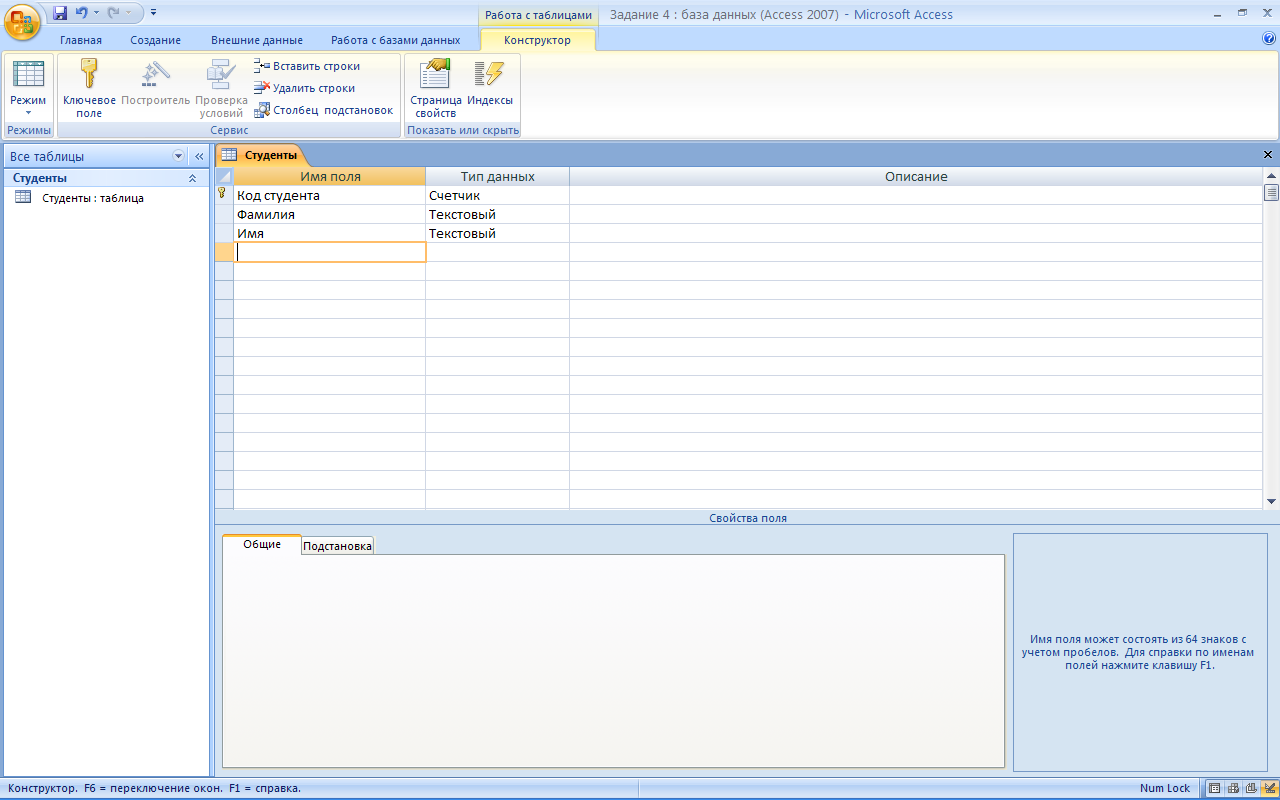
Task: Click the Имя поля column header
Action: click(330, 176)
